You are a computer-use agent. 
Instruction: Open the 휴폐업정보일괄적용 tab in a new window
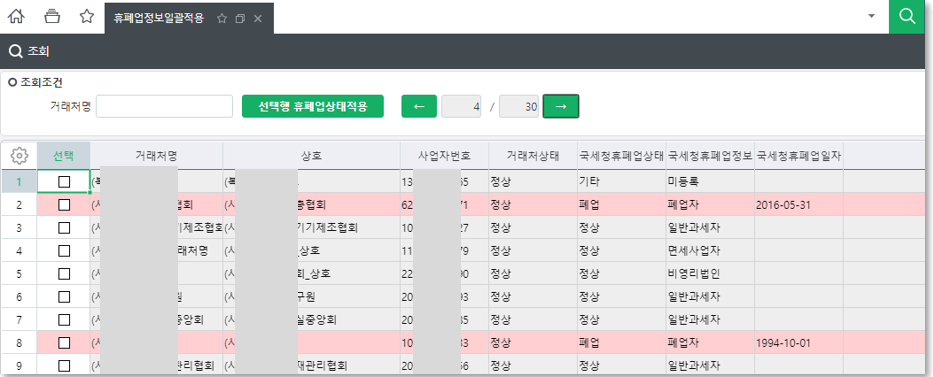click(x=240, y=18)
